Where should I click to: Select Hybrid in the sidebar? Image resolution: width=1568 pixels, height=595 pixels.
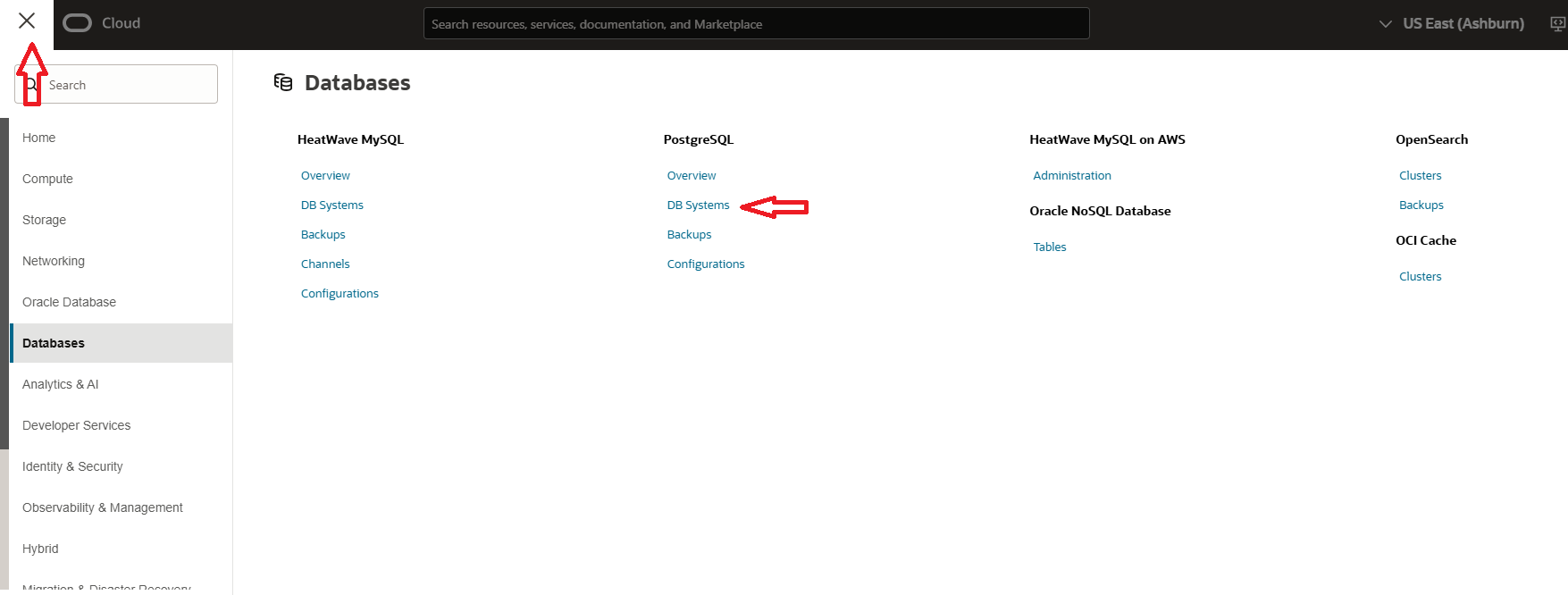coord(40,549)
